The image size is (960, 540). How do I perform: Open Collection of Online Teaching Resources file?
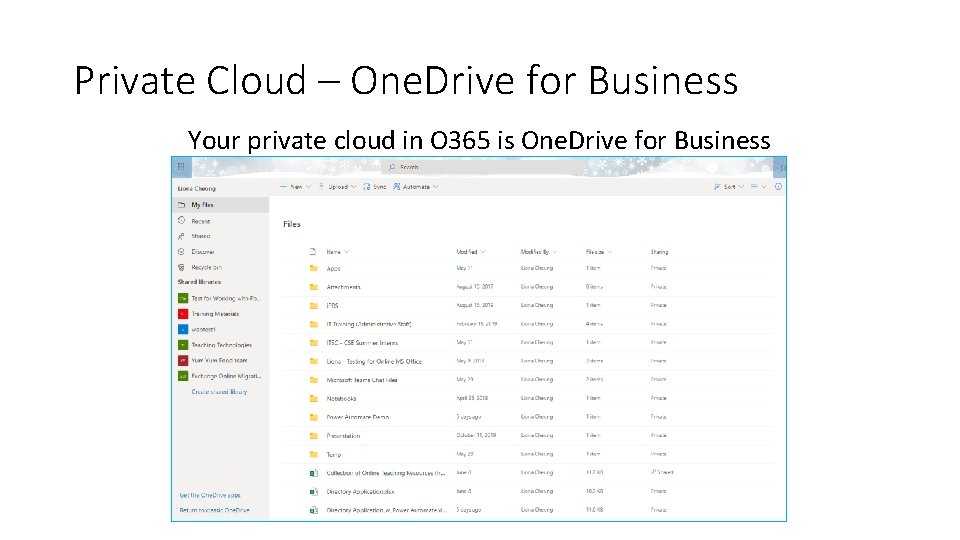click(x=386, y=473)
